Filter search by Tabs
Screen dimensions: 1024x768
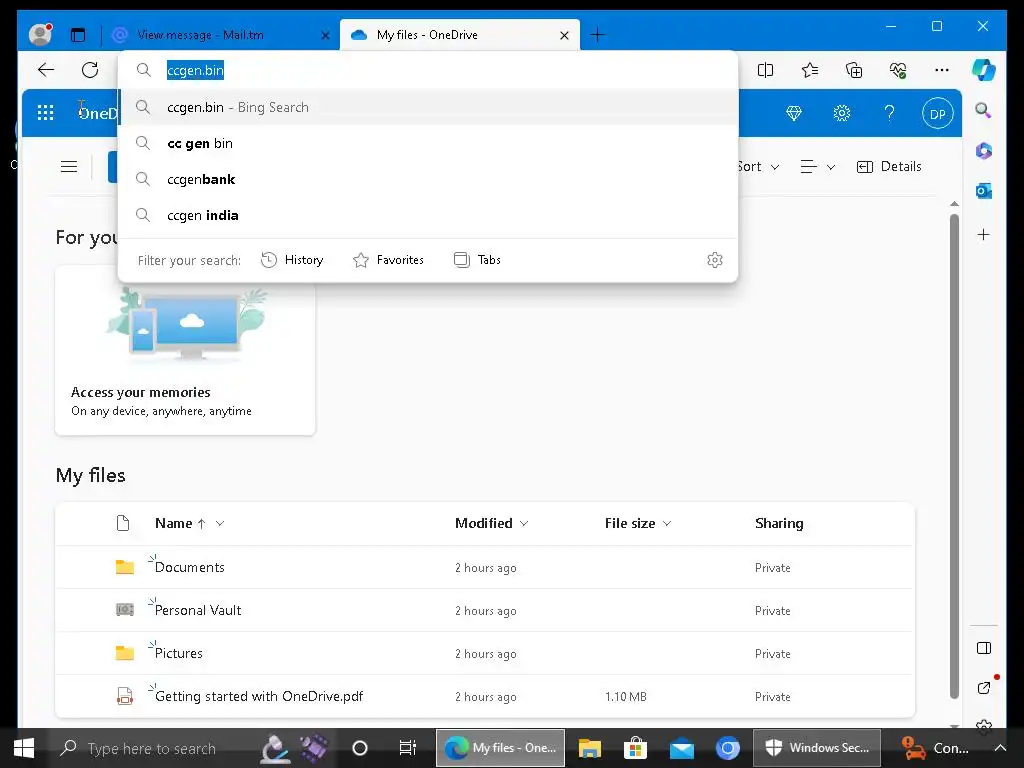point(477,260)
